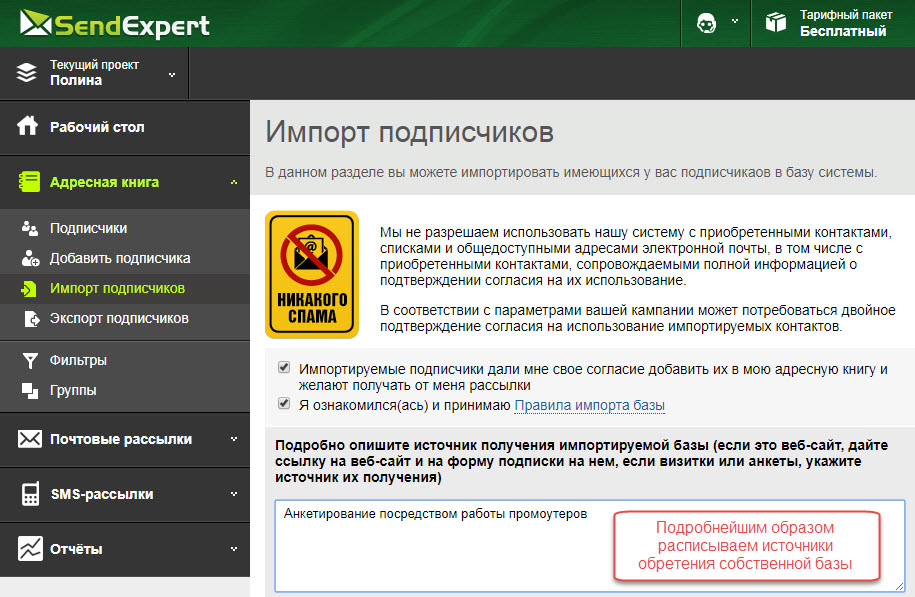
Task: Click into the database source description textarea
Action: tap(589, 546)
